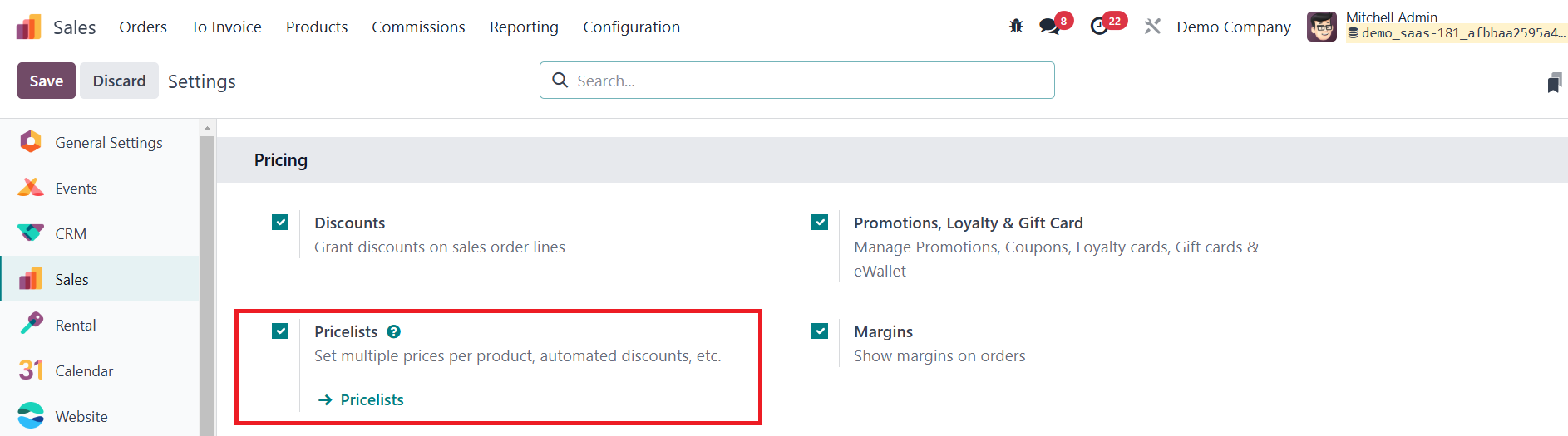Click the wrench and screwdriver tools icon
The image size is (1568, 436).
tap(1152, 27)
